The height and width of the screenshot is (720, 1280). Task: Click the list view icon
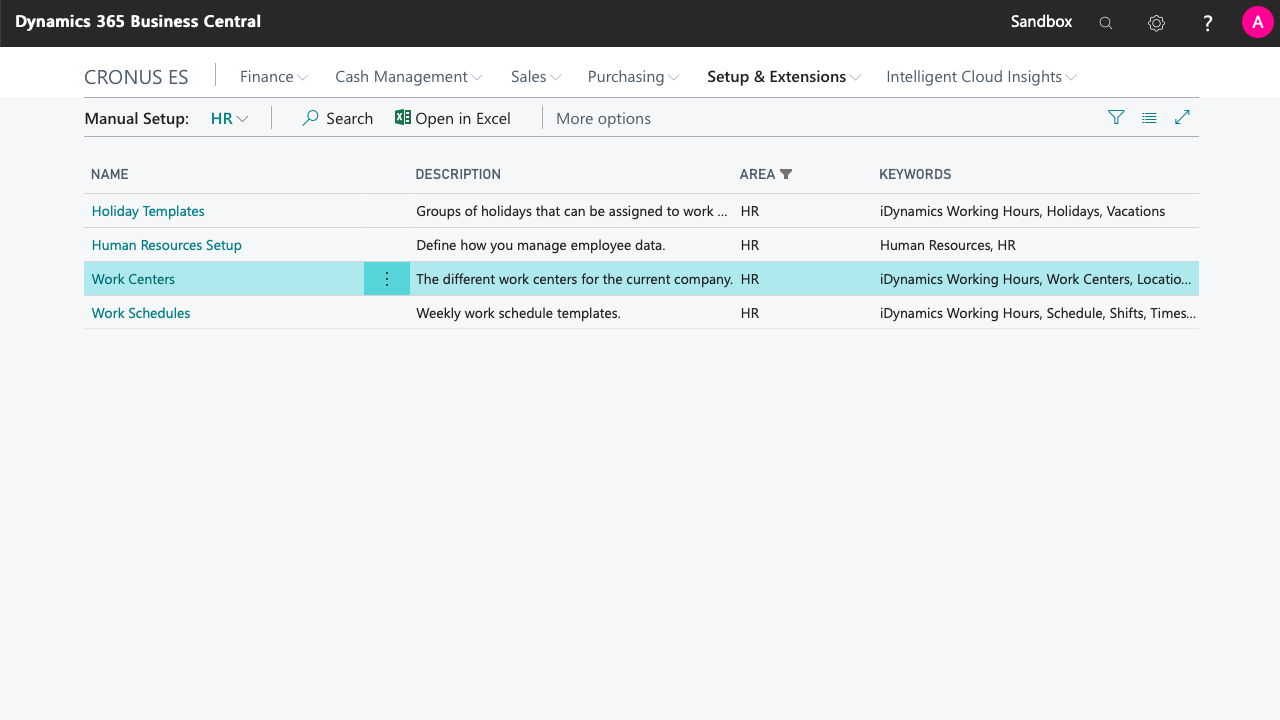pyautogui.click(x=1149, y=117)
